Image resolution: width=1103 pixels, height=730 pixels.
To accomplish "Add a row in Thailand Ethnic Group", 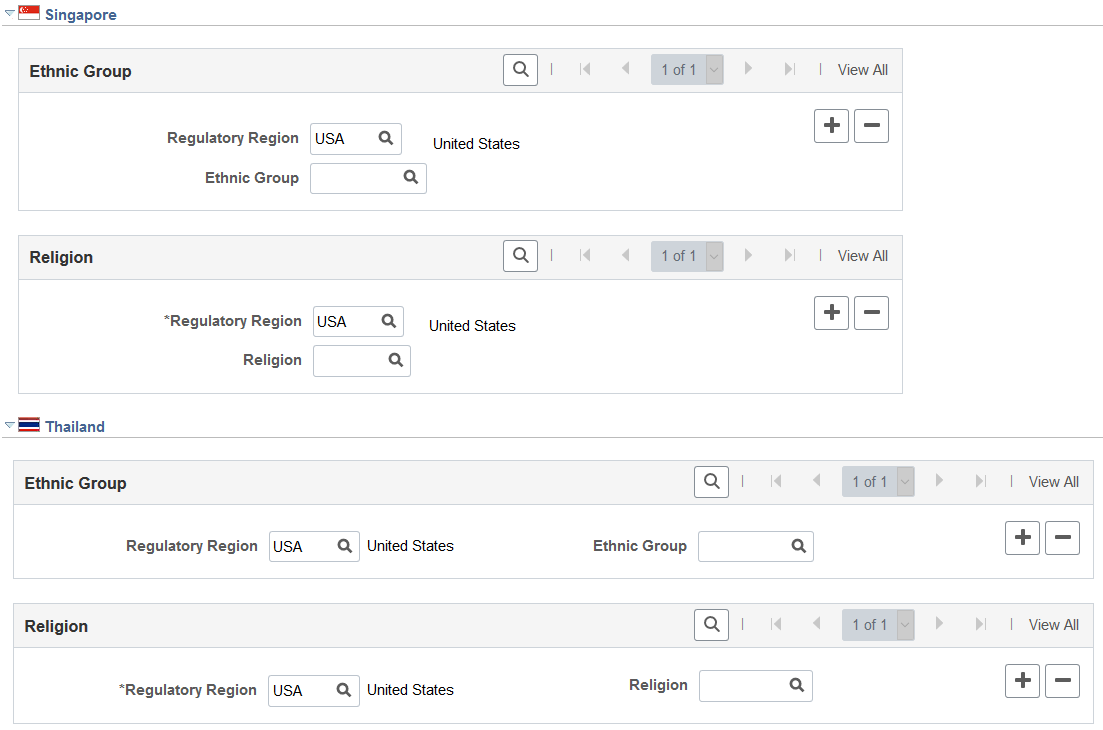I will coord(1023,538).
